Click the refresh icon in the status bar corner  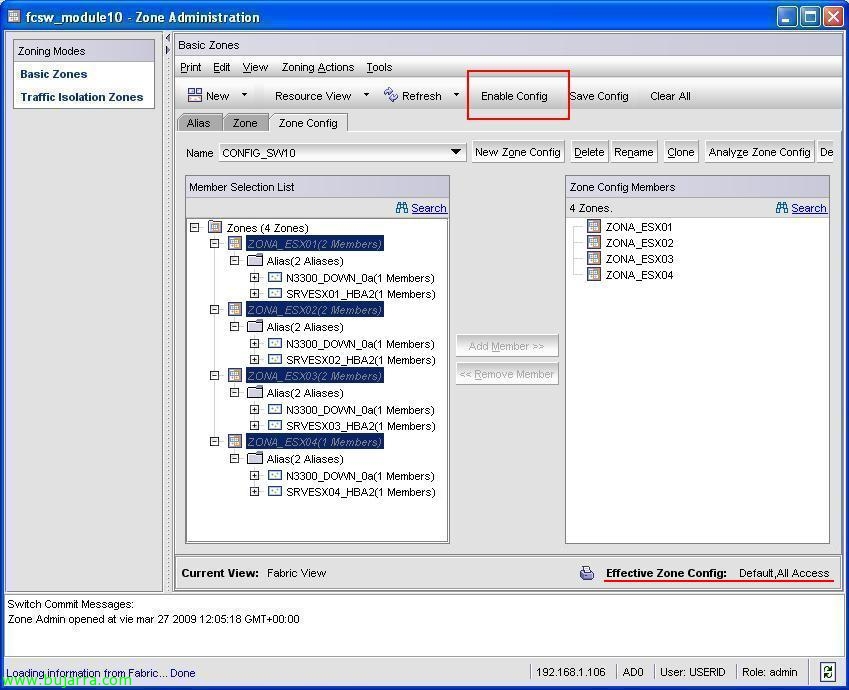pyautogui.click(x=827, y=672)
